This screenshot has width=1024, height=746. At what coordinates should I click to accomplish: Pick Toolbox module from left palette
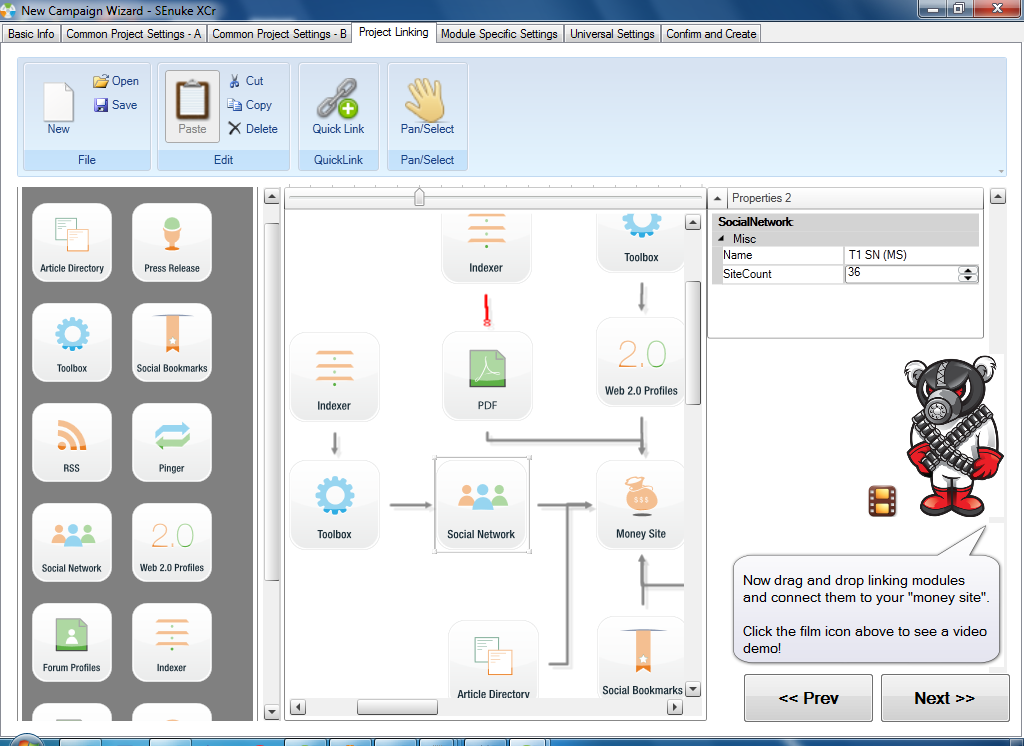72,342
